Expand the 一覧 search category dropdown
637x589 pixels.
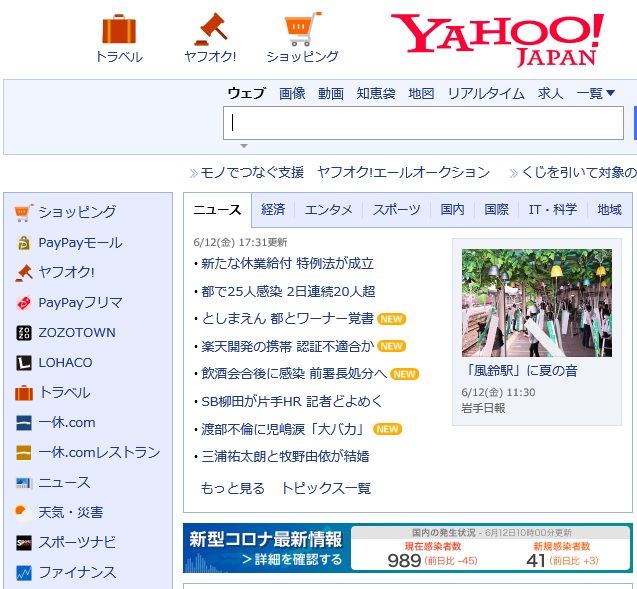coord(596,93)
